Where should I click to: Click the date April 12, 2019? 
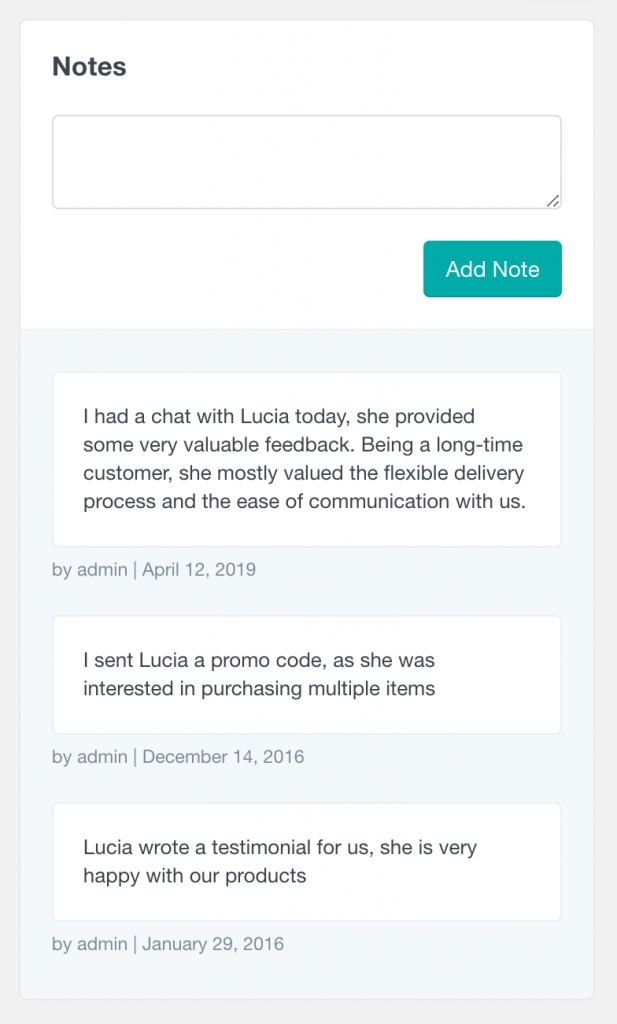[x=199, y=569]
